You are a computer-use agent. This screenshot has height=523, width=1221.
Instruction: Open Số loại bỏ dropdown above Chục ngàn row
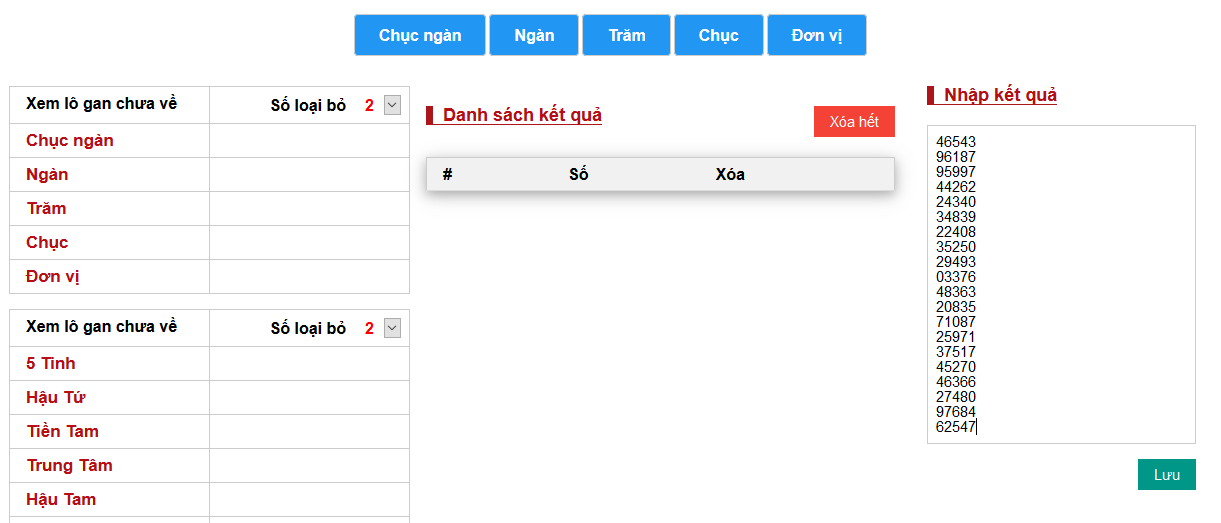pos(392,105)
